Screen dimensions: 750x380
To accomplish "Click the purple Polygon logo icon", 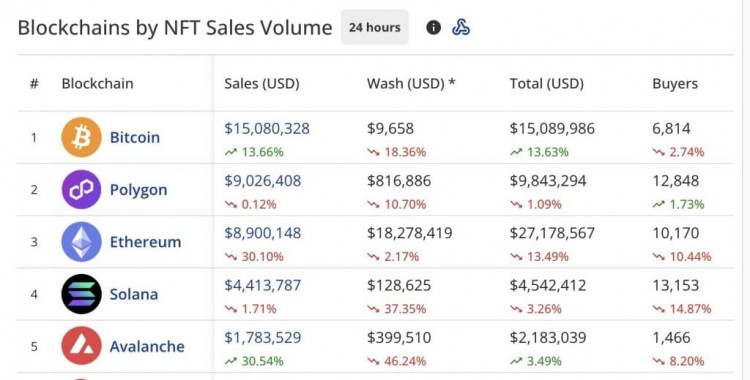I will pos(81,190).
